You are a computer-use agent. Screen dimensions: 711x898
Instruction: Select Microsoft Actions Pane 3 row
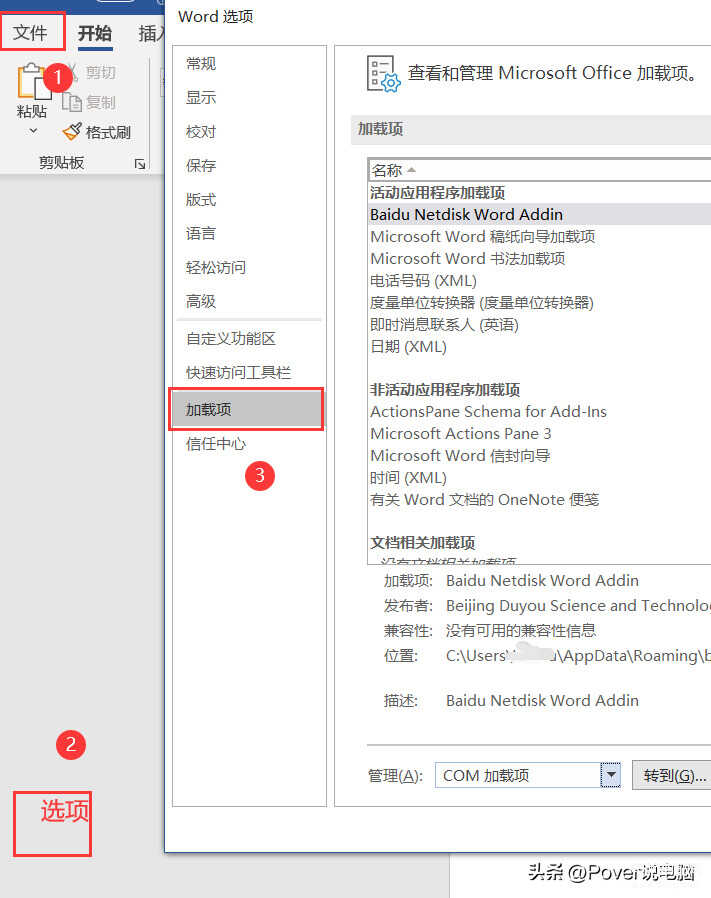coord(540,434)
